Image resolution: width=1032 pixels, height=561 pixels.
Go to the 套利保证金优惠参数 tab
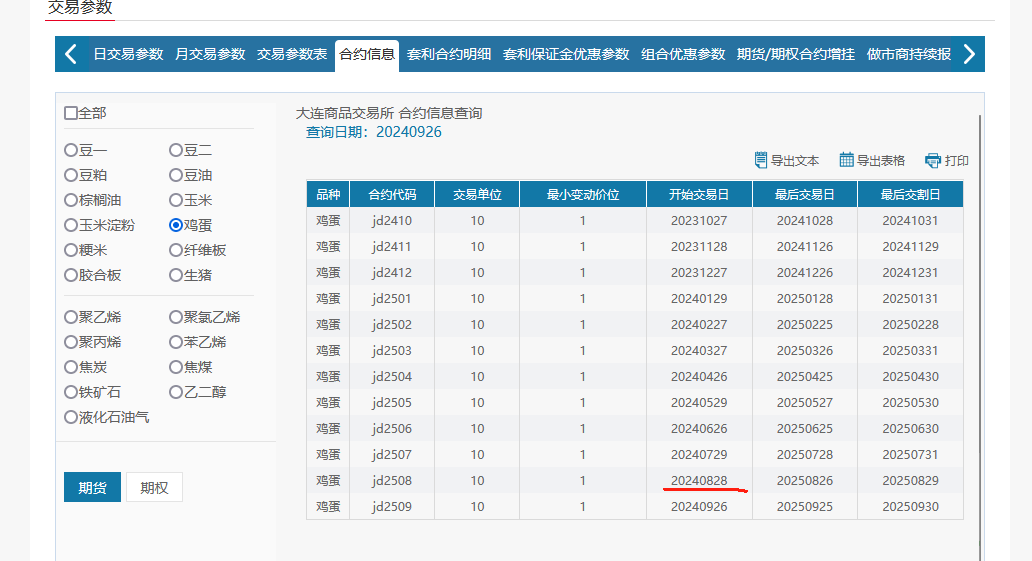point(566,54)
